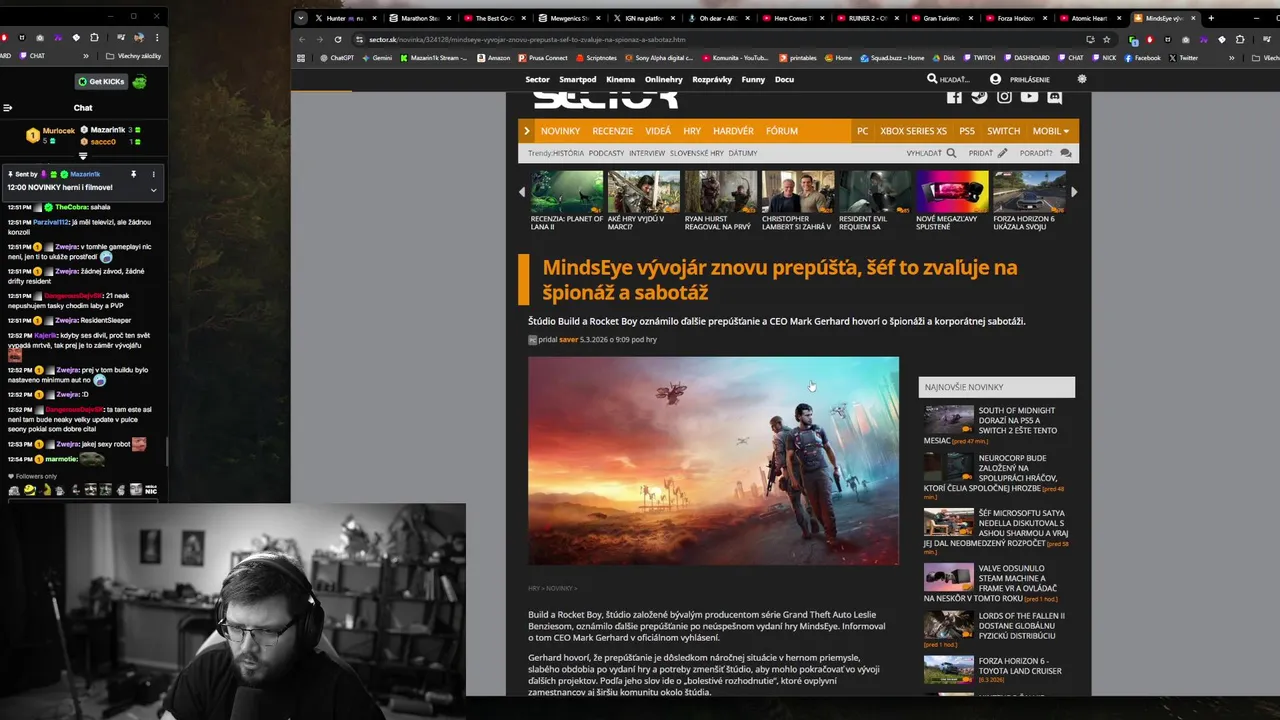Open trending topic PODCASTY
The image size is (1280, 720).
(x=606, y=153)
